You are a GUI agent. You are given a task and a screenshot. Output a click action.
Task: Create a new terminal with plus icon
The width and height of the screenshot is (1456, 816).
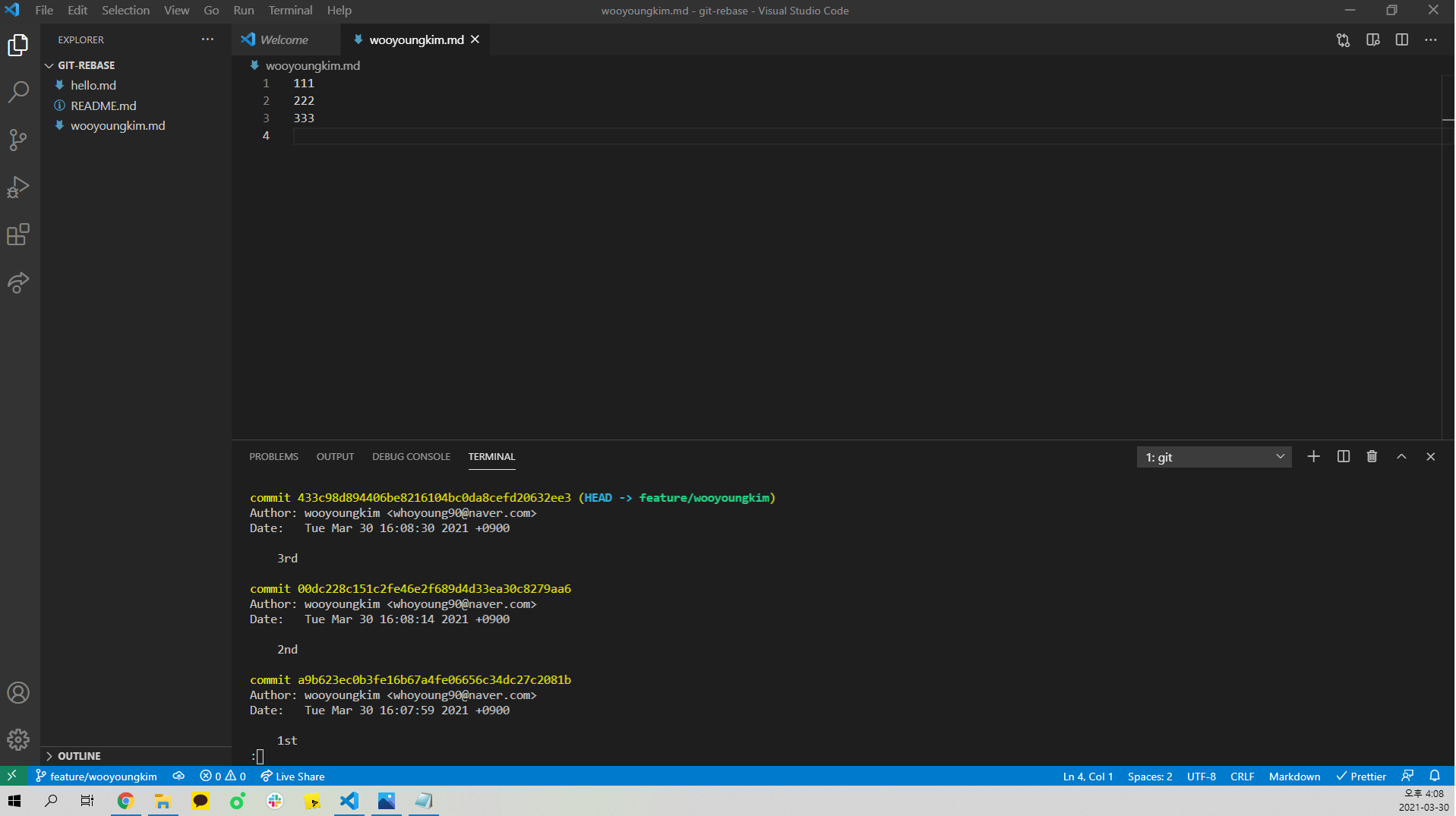[1313, 456]
